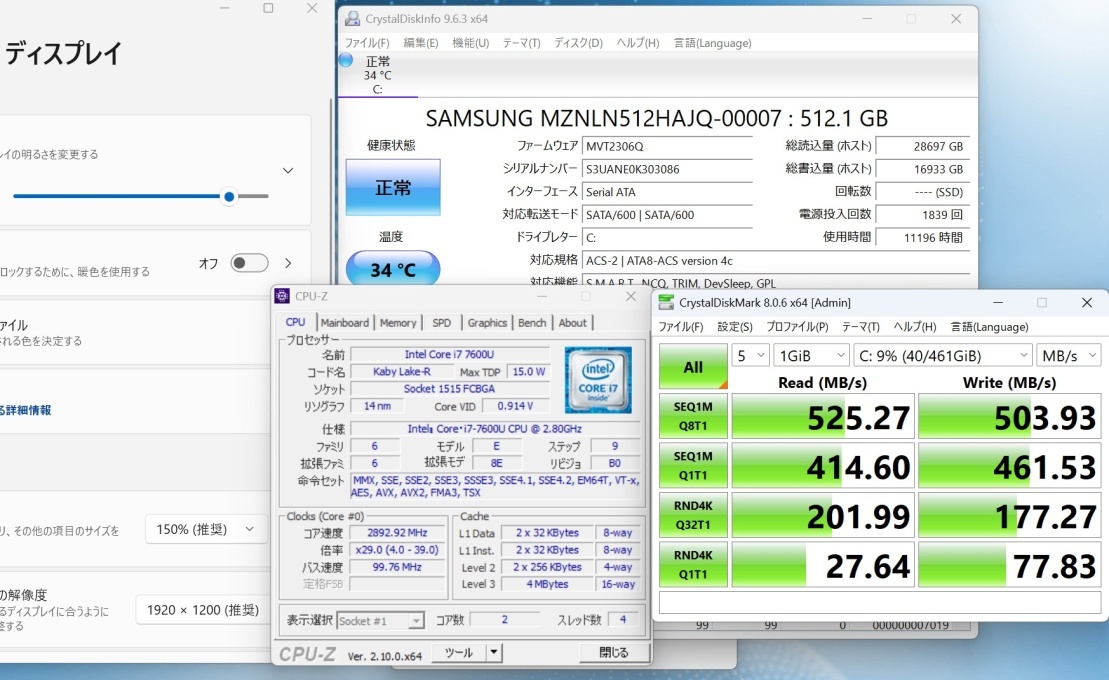This screenshot has width=1109, height=680.
Task: Select the C: drive tab in CrystalDiskInfo
Action: click(x=378, y=75)
